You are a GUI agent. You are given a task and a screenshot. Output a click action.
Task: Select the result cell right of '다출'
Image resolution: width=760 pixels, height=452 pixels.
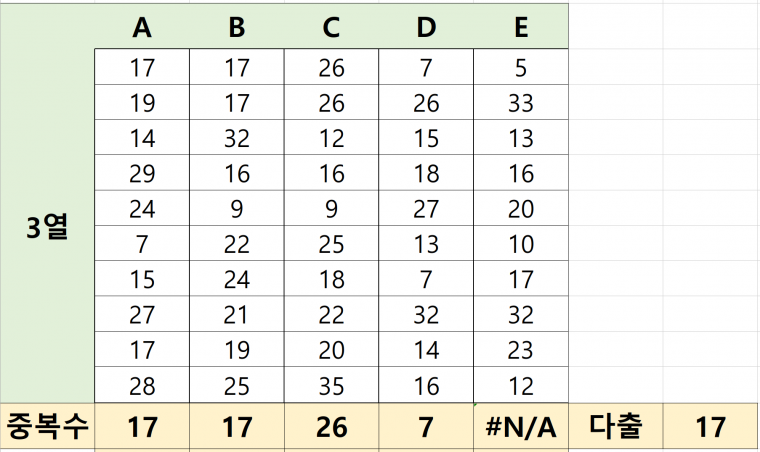(x=710, y=427)
